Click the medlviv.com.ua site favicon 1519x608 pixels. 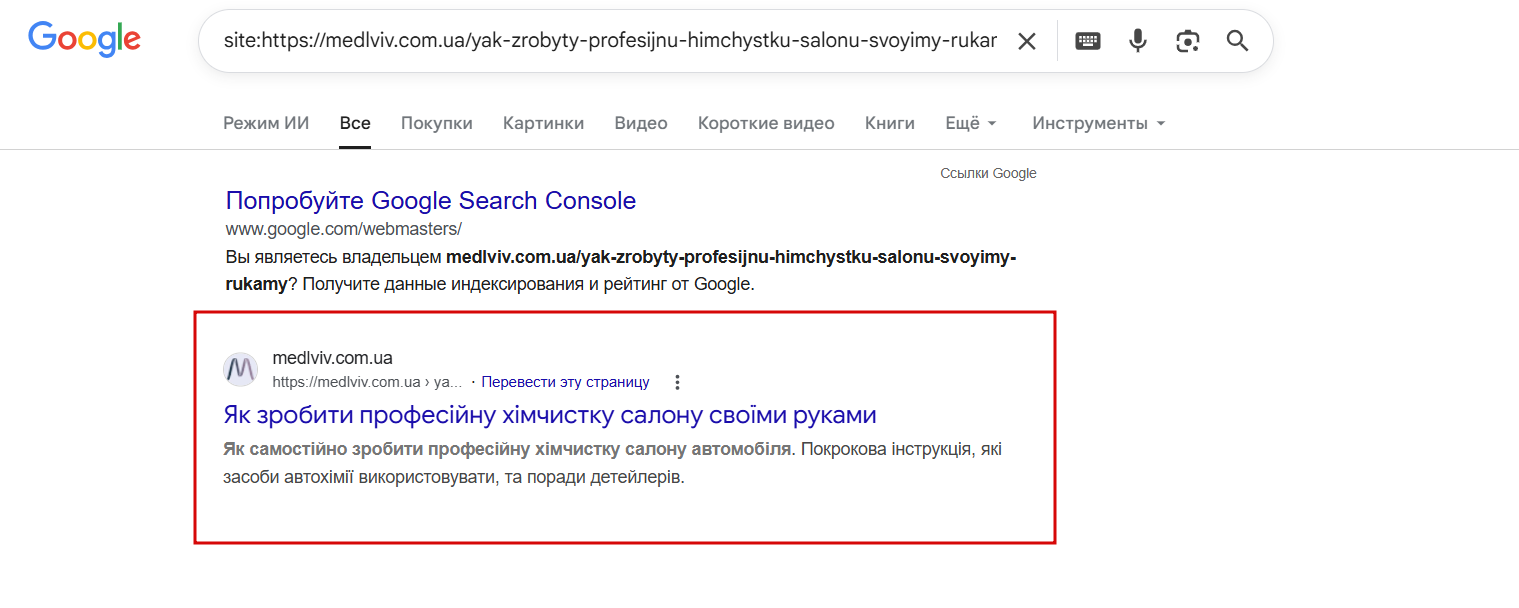tap(240, 369)
